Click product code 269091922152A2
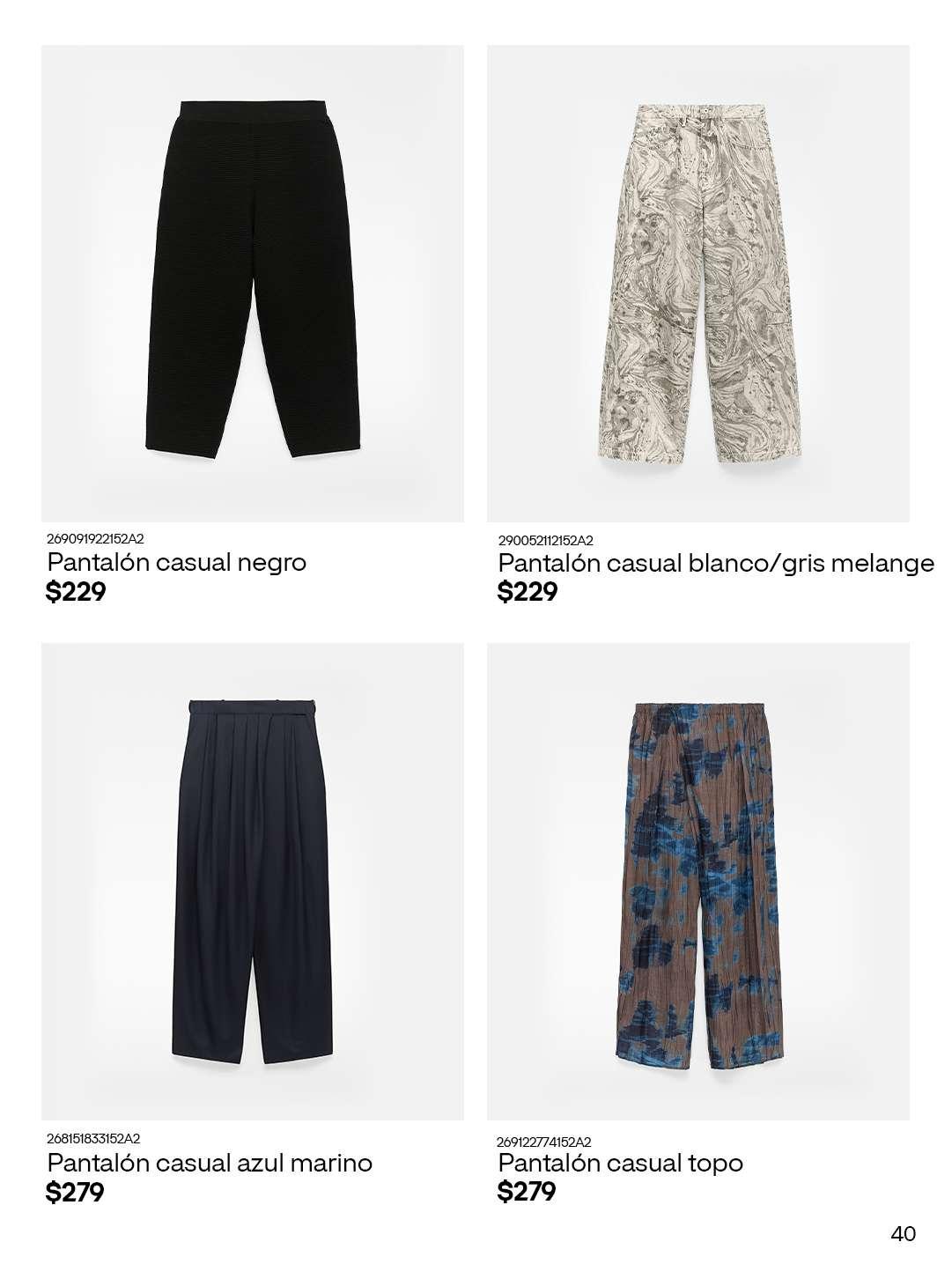Viewport: 952px width, 1279px height. (95, 538)
